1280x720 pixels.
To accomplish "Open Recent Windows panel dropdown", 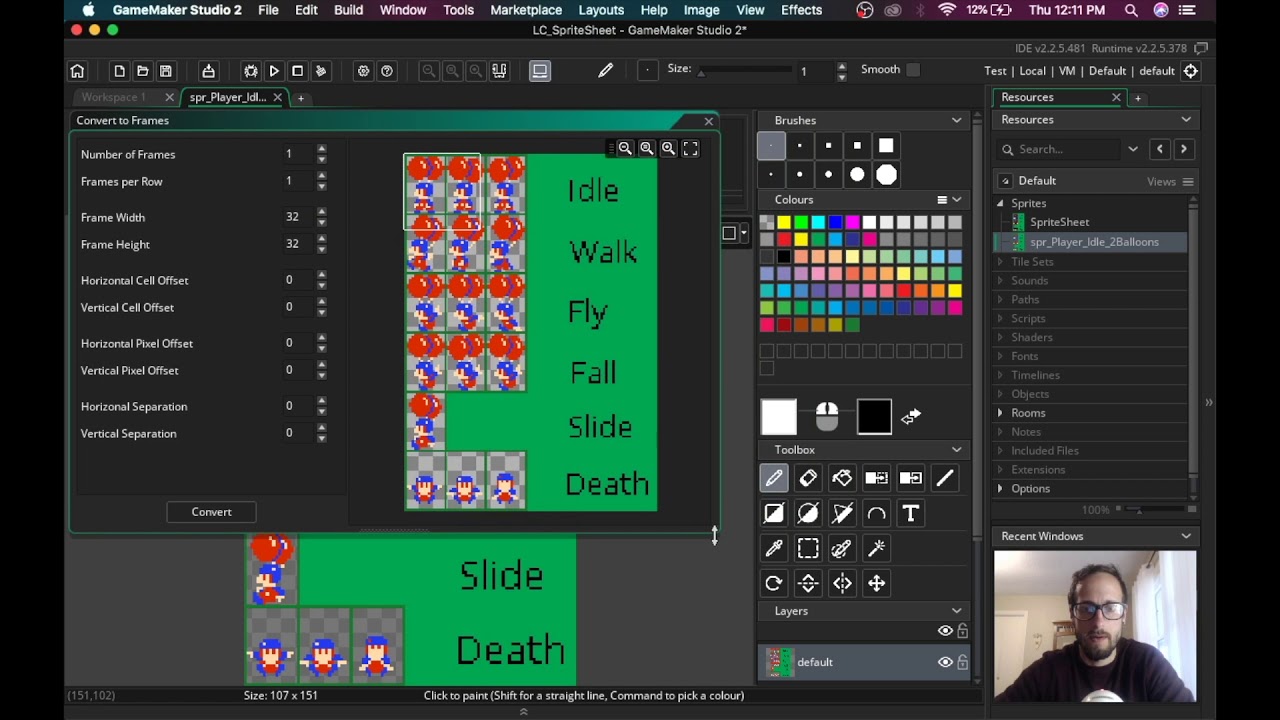I will pos(1186,537).
